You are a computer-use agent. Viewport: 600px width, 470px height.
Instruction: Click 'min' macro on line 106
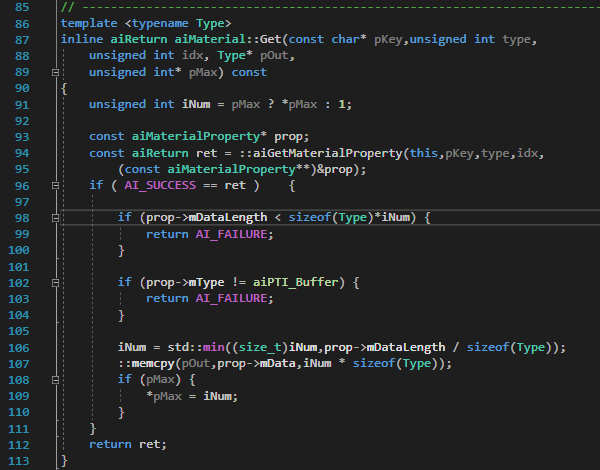click(214, 348)
